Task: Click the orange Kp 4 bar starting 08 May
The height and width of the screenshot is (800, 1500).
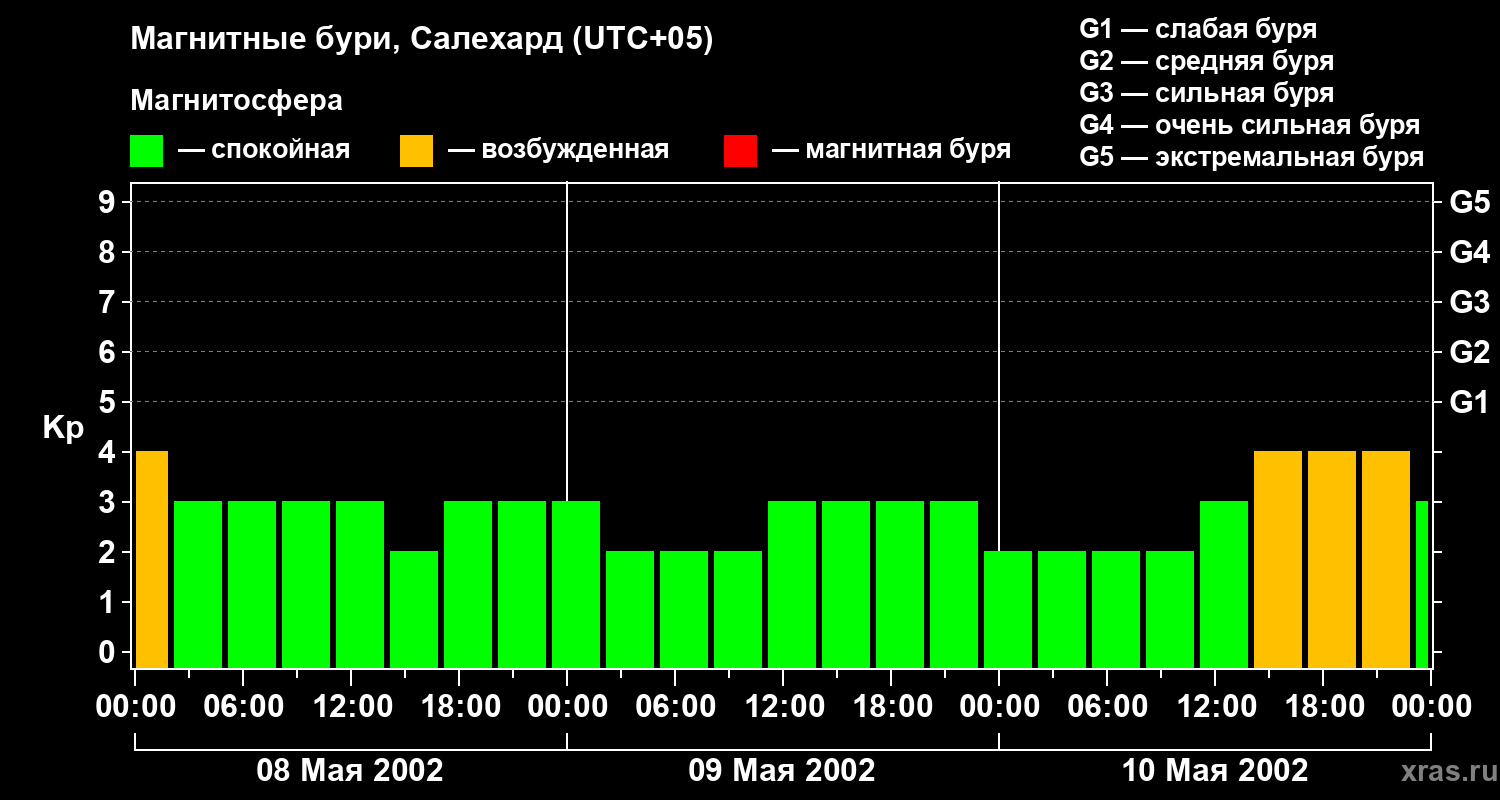Action: (152, 560)
